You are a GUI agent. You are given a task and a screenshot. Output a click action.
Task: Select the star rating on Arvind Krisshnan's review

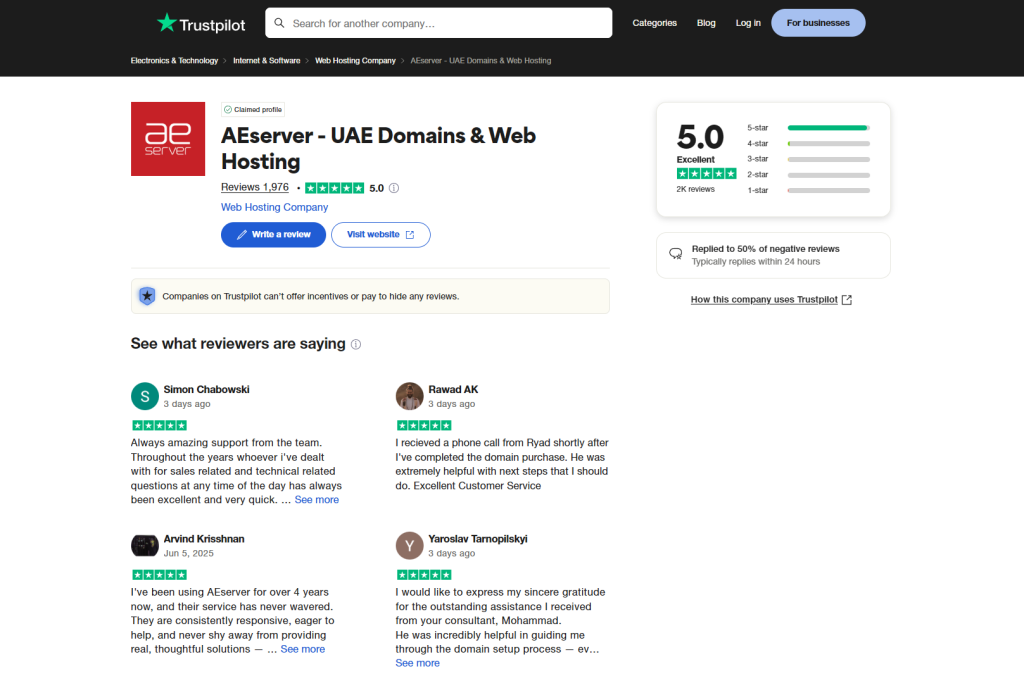[159, 575]
